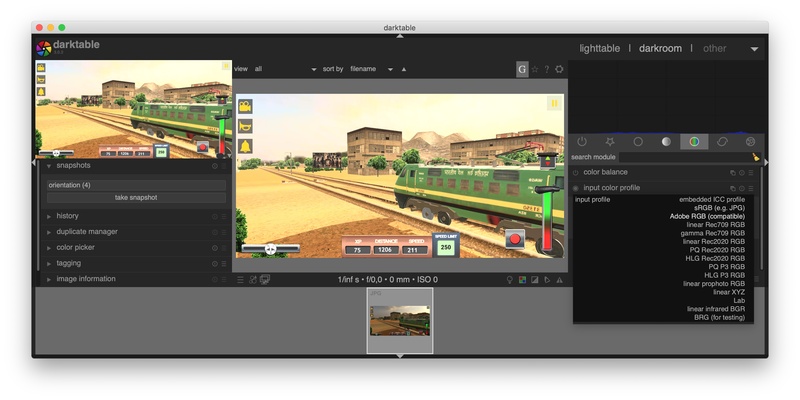Toggle ISO 12646 color assessment bulb

point(509,280)
